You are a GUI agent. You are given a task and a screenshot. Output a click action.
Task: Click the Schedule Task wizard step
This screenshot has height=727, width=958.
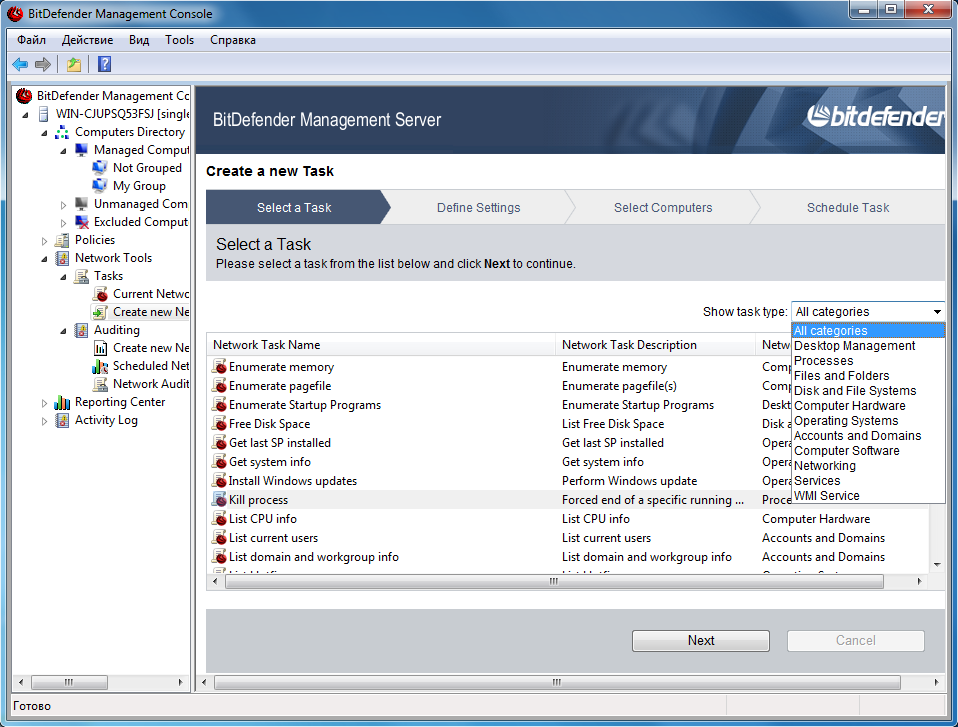[x=848, y=208]
